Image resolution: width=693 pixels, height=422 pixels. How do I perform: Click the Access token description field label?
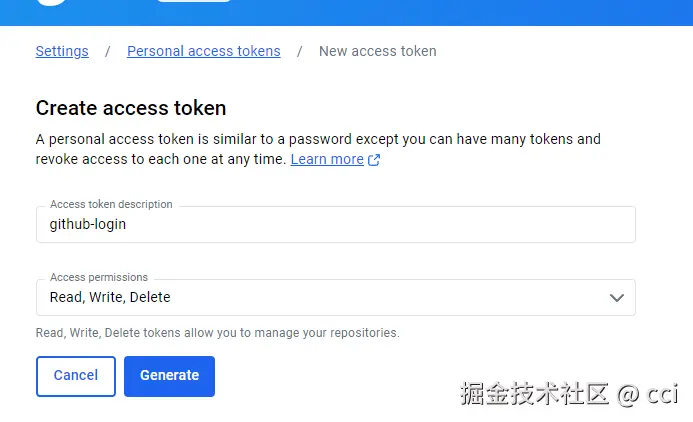pos(111,204)
